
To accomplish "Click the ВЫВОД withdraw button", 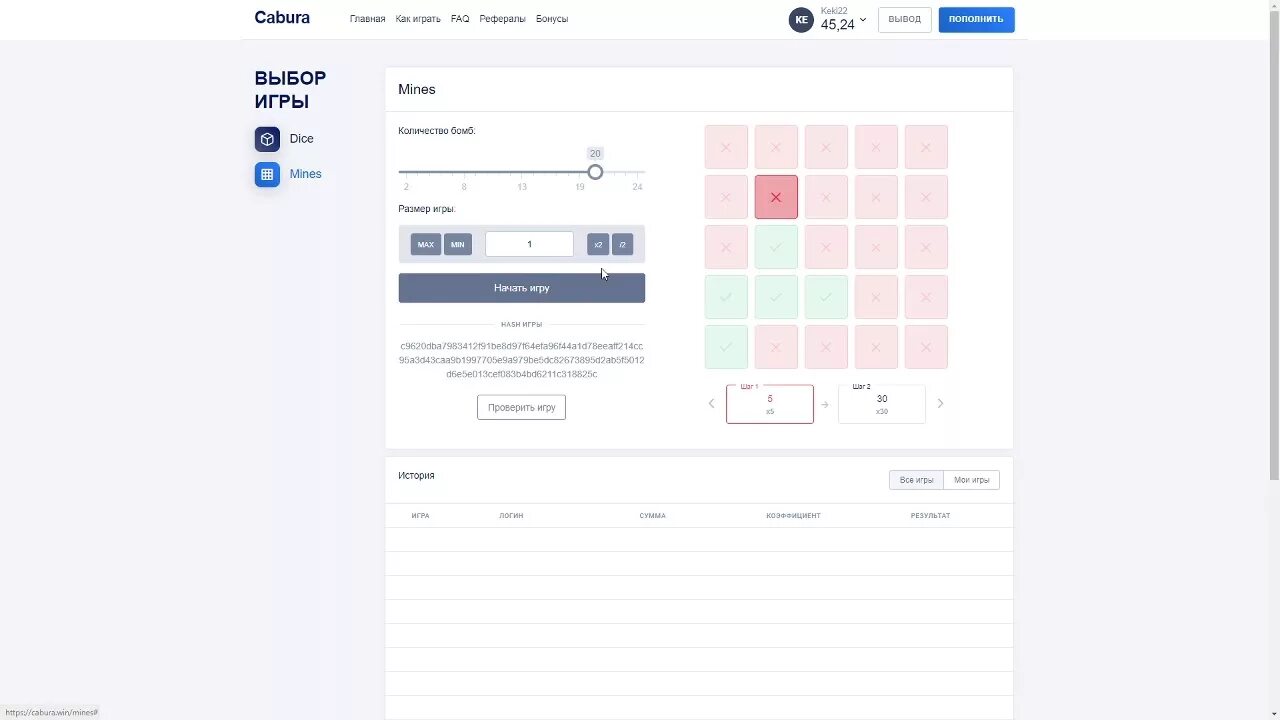I will tap(905, 20).
